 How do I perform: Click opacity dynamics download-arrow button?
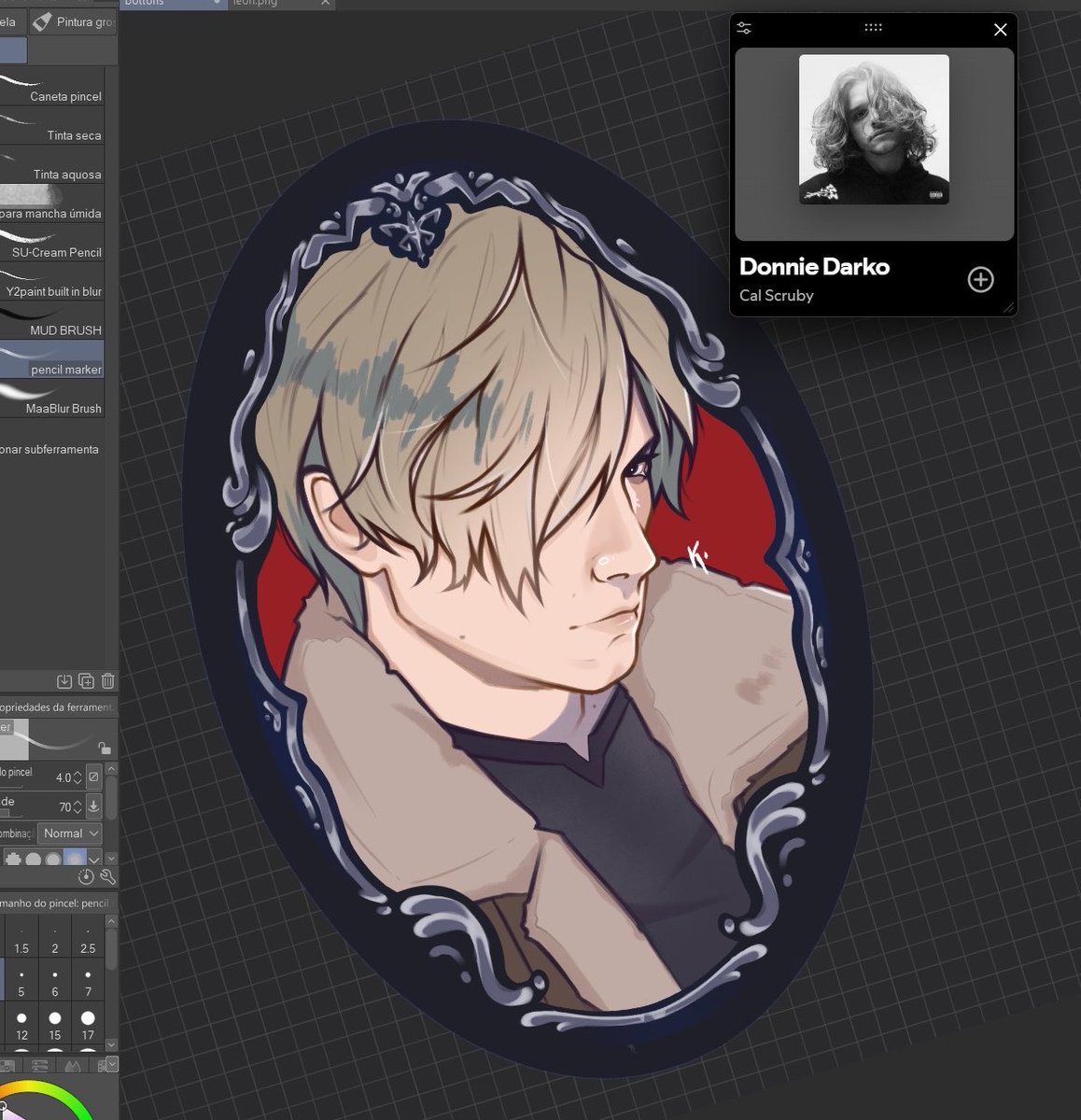point(93,805)
